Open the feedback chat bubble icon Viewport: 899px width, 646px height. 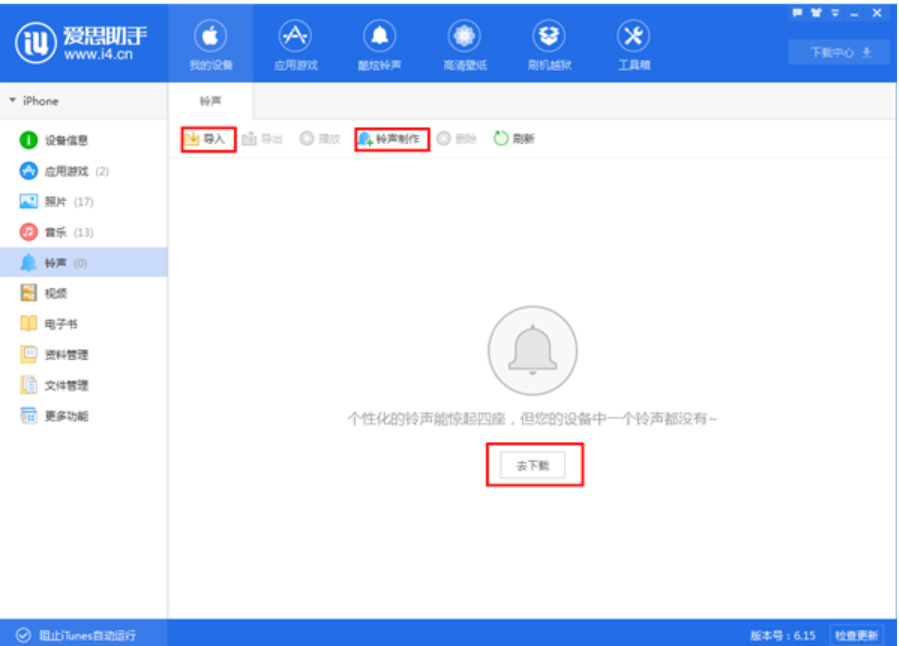coord(797,13)
